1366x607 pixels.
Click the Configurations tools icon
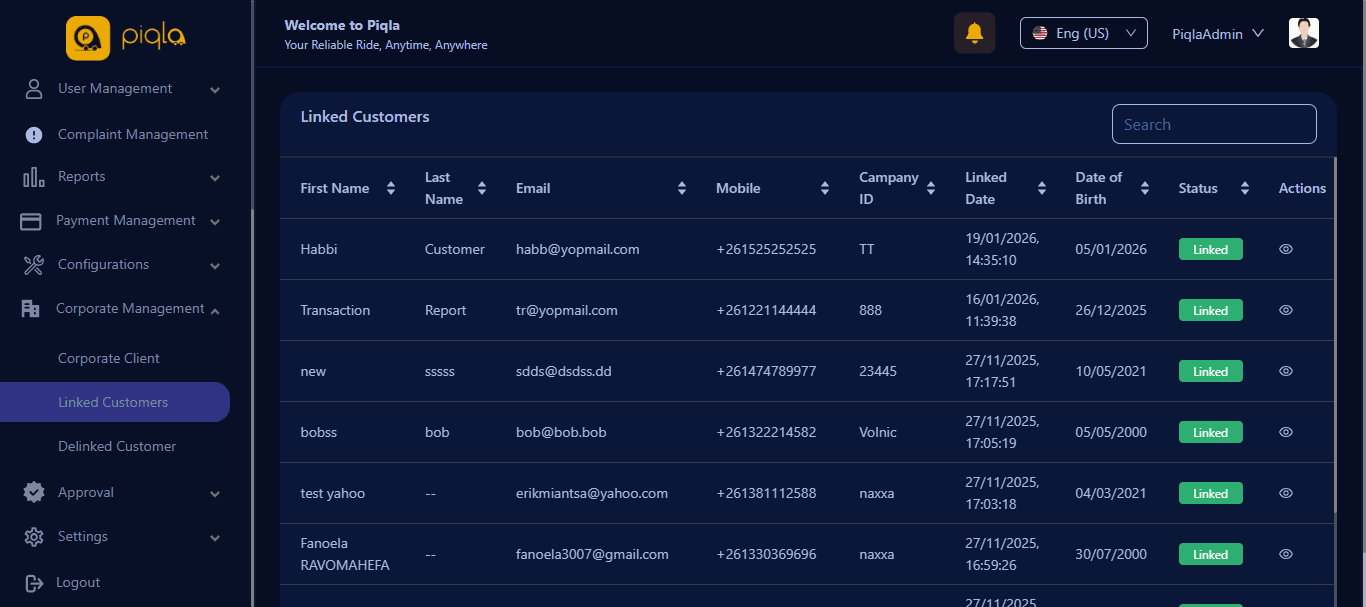(x=33, y=265)
